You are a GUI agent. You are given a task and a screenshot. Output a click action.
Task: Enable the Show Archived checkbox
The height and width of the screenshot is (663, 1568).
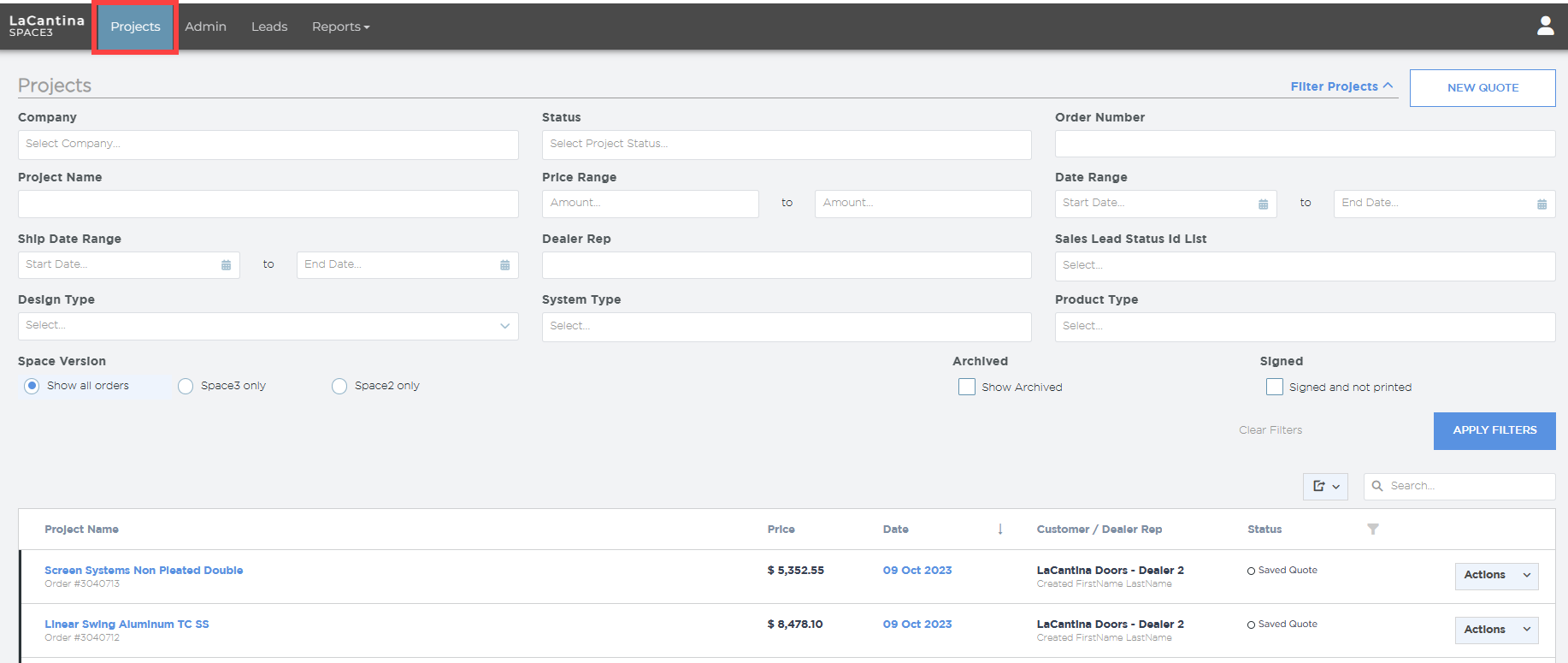click(967, 387)
